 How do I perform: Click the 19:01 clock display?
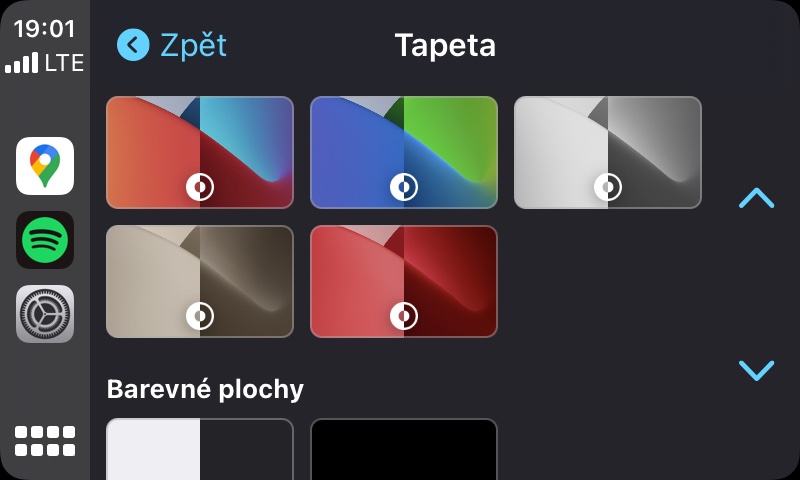(44, 29)
